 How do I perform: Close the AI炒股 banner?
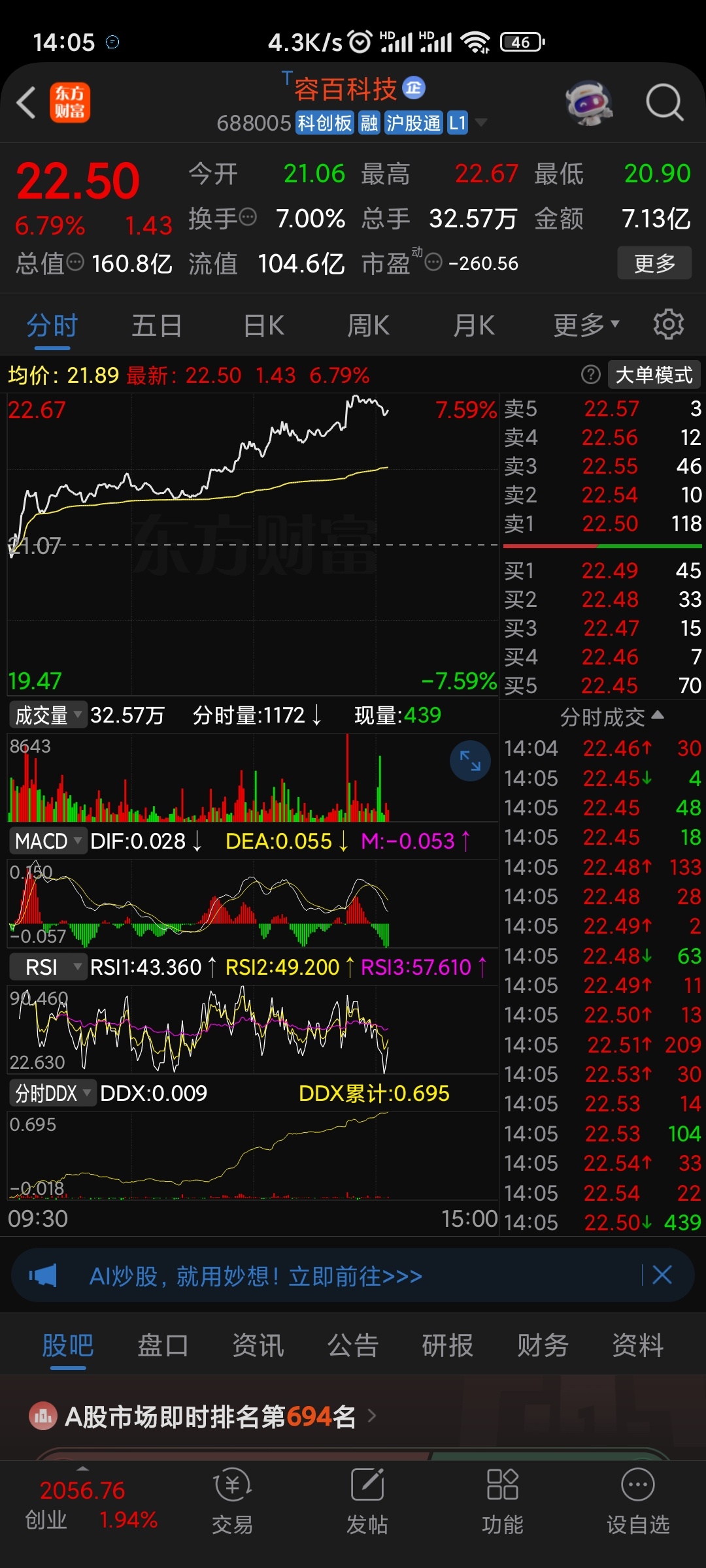662,1275
